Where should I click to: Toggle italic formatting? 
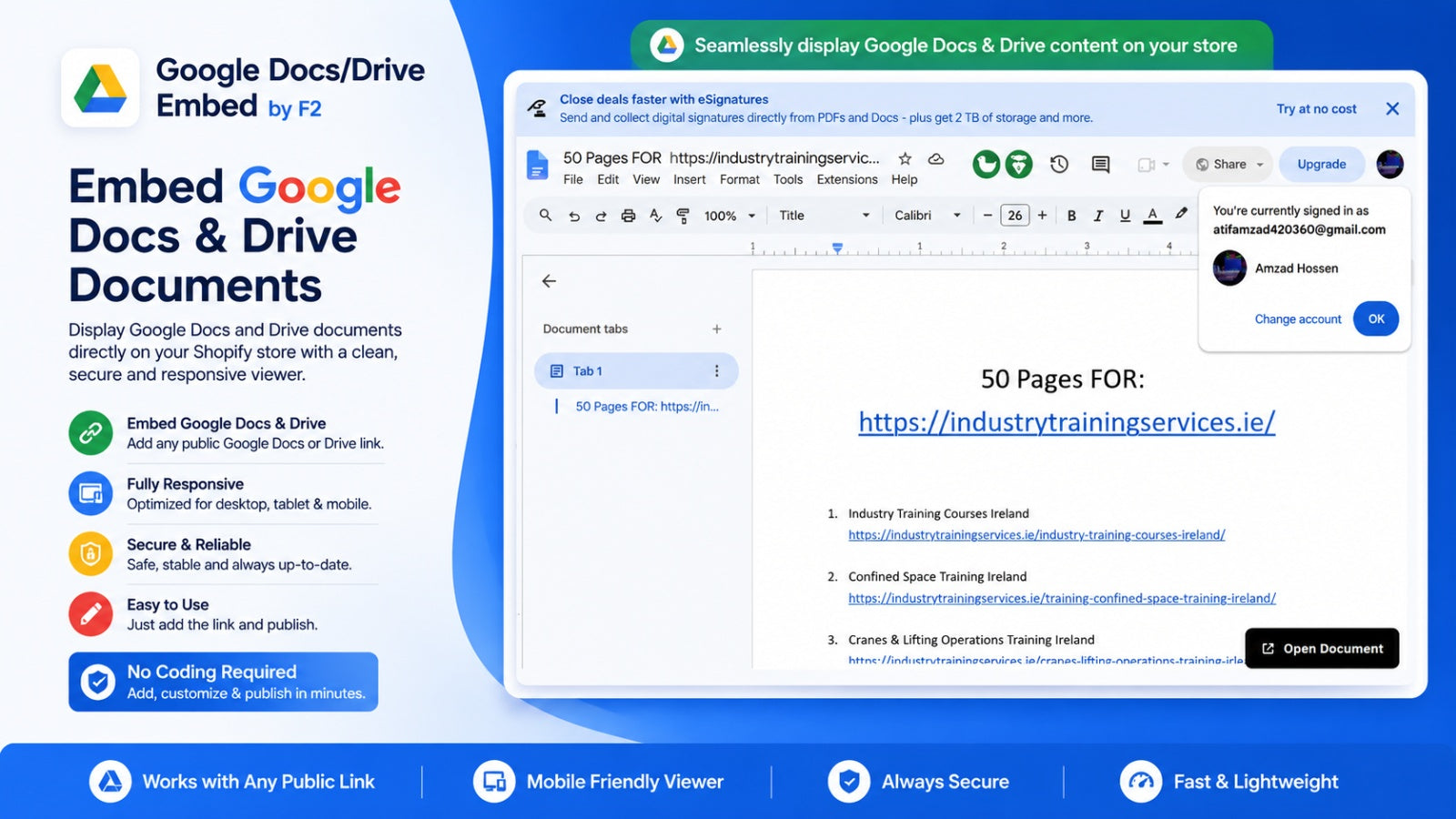[1098, 216]
